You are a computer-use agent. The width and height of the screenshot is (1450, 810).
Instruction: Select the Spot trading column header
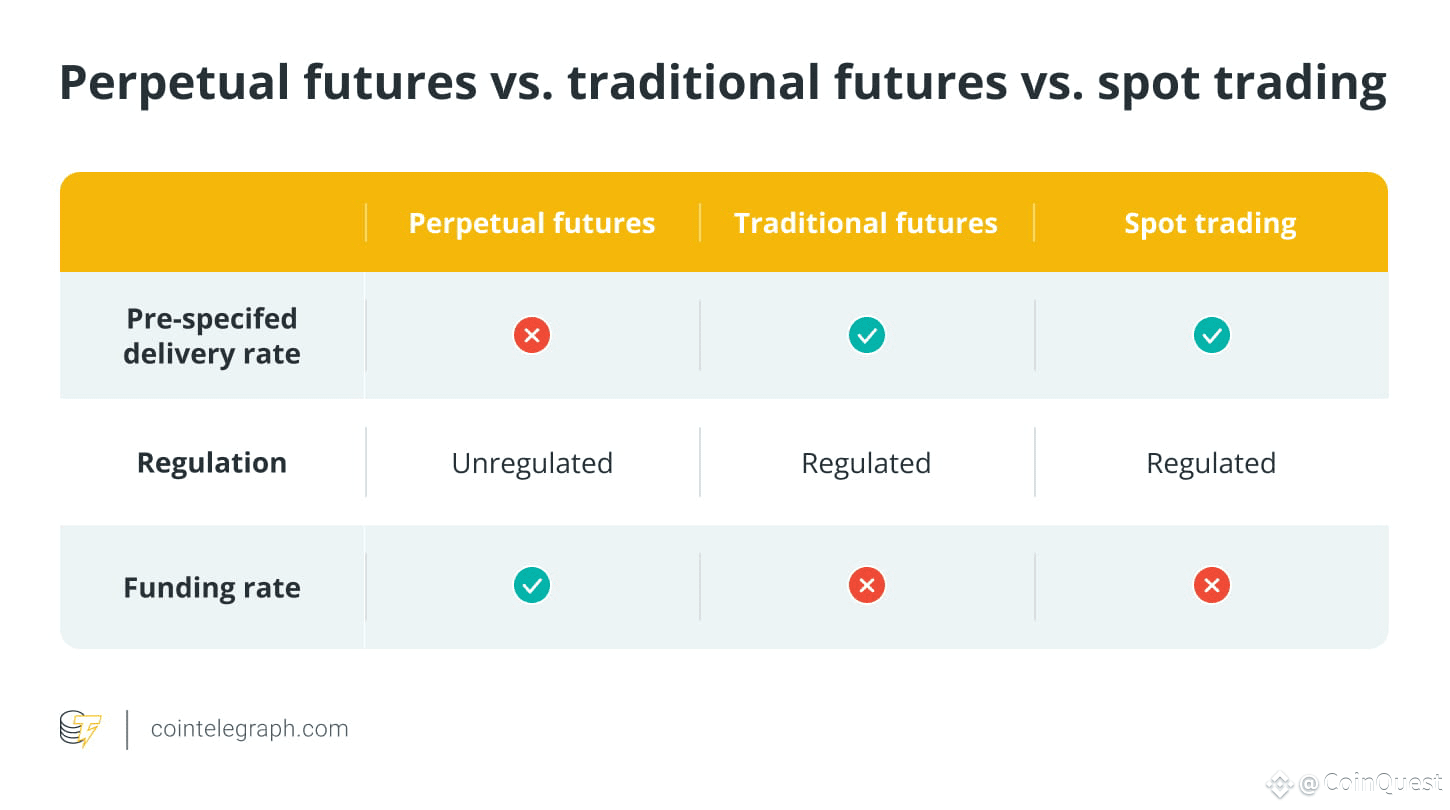[1210, 223]
